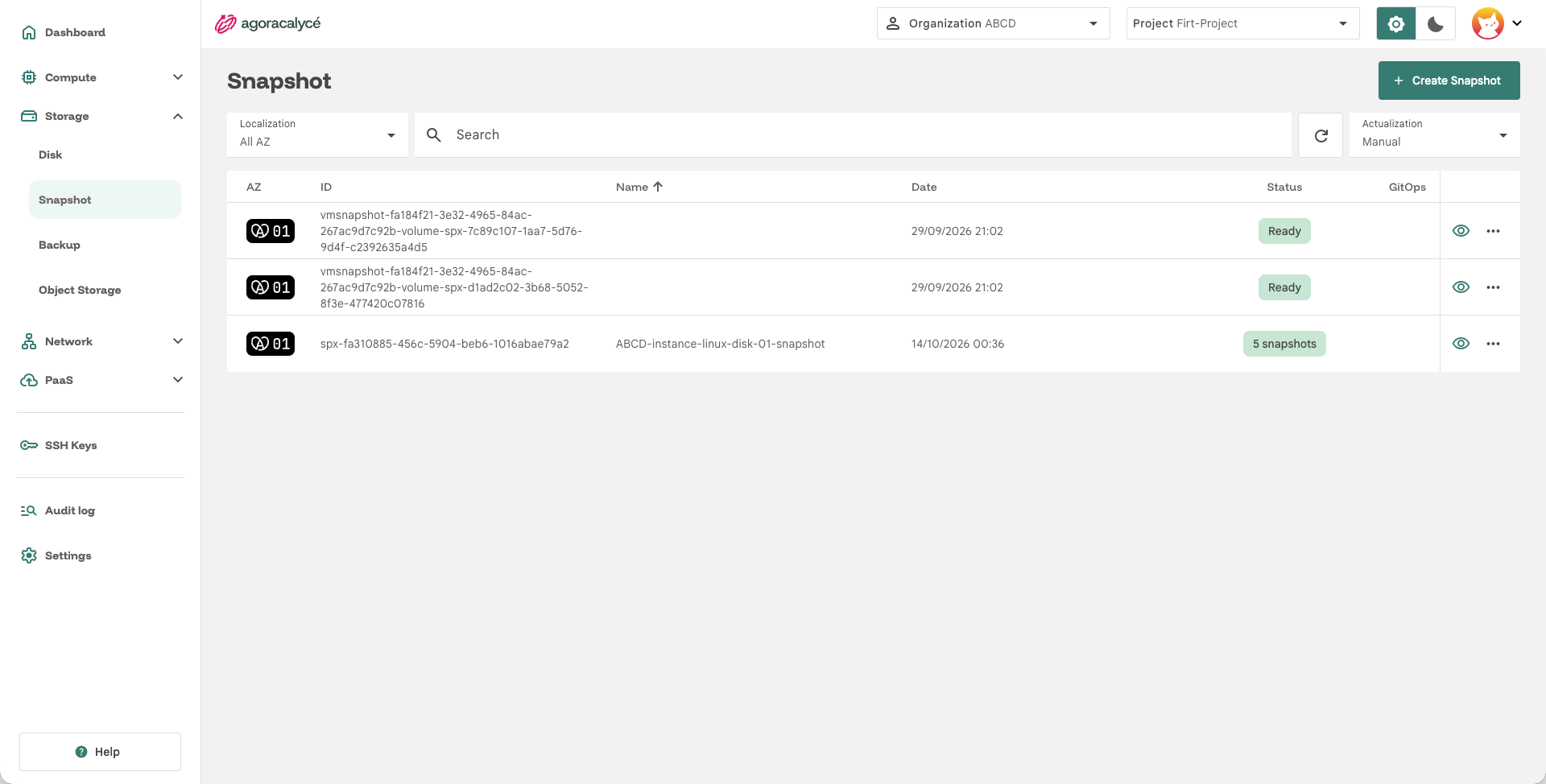Open more options for d1ad2c02 snapshot row

coord(1493,287)
